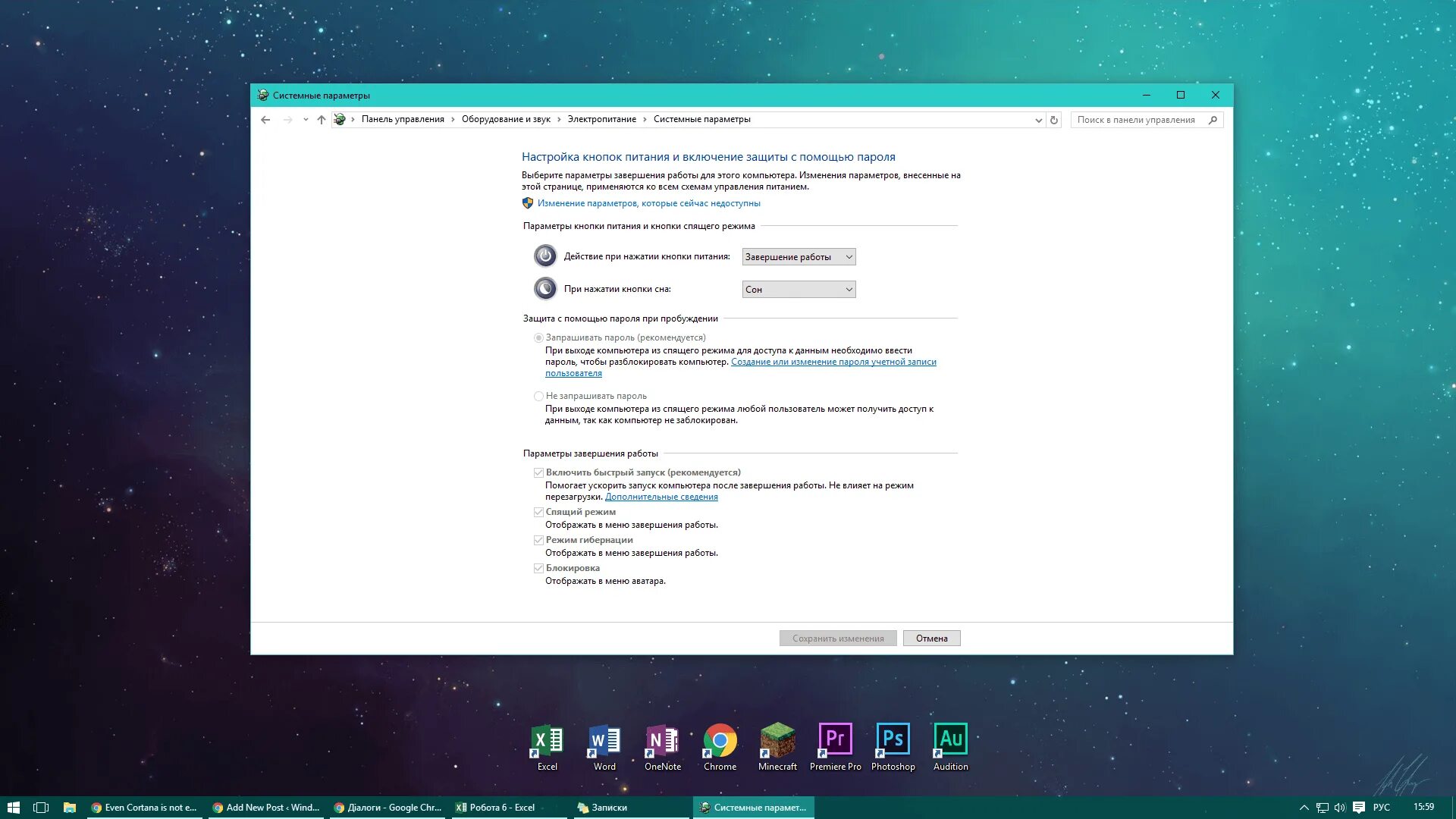
Task: Expand address bar history dropdown
Action: pyautogui.click(x=1038, y=120)
